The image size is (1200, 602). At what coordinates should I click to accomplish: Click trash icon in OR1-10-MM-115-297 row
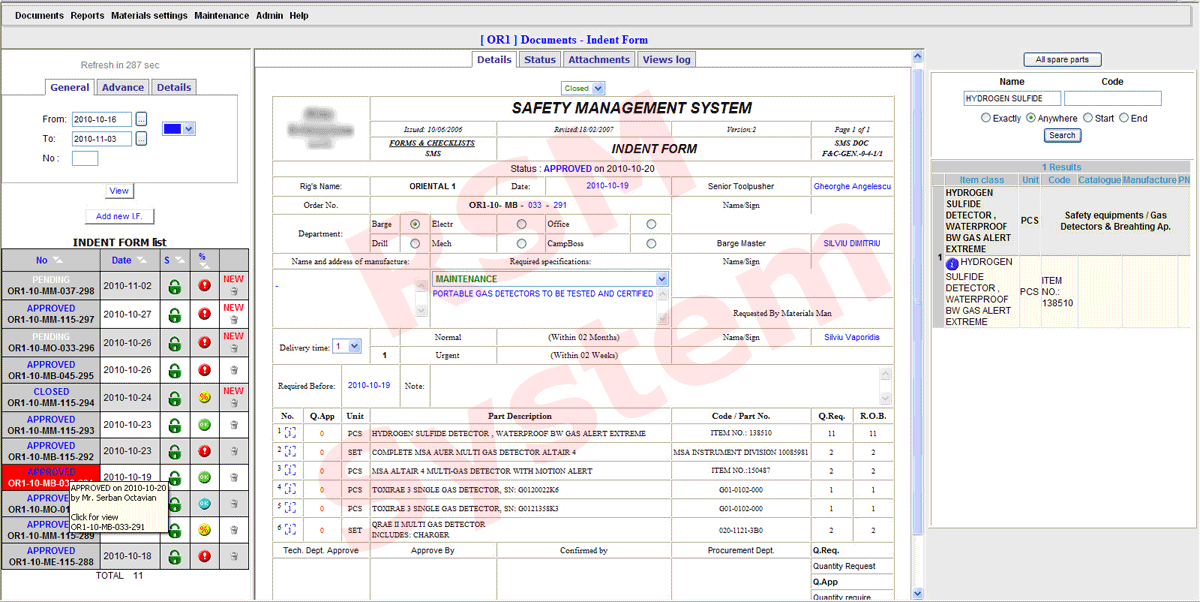233,320
